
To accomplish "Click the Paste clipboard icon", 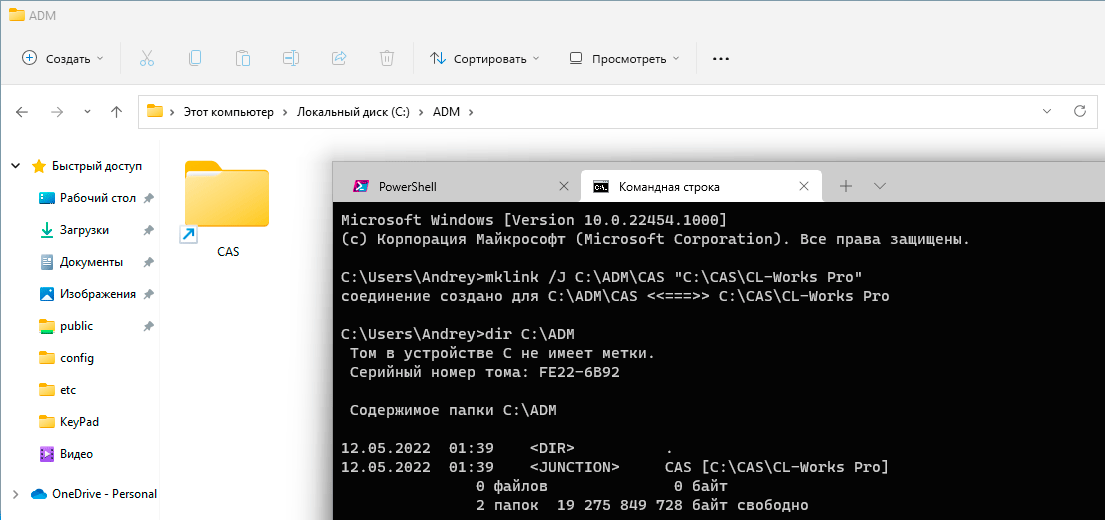I will click(x=243, y=58).
